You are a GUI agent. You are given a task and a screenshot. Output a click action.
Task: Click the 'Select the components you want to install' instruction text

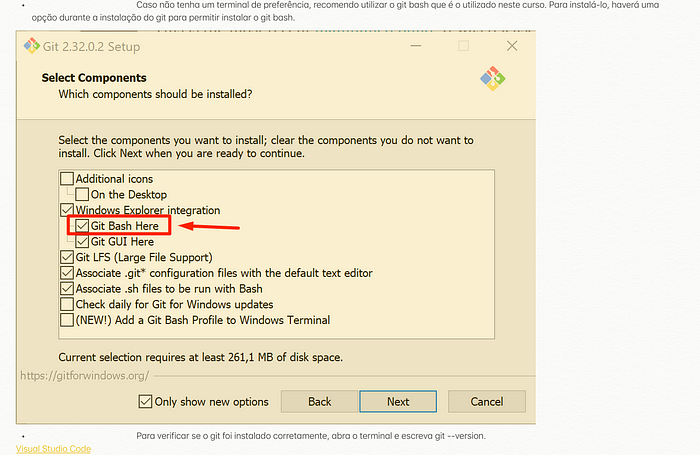click(266, 146)
